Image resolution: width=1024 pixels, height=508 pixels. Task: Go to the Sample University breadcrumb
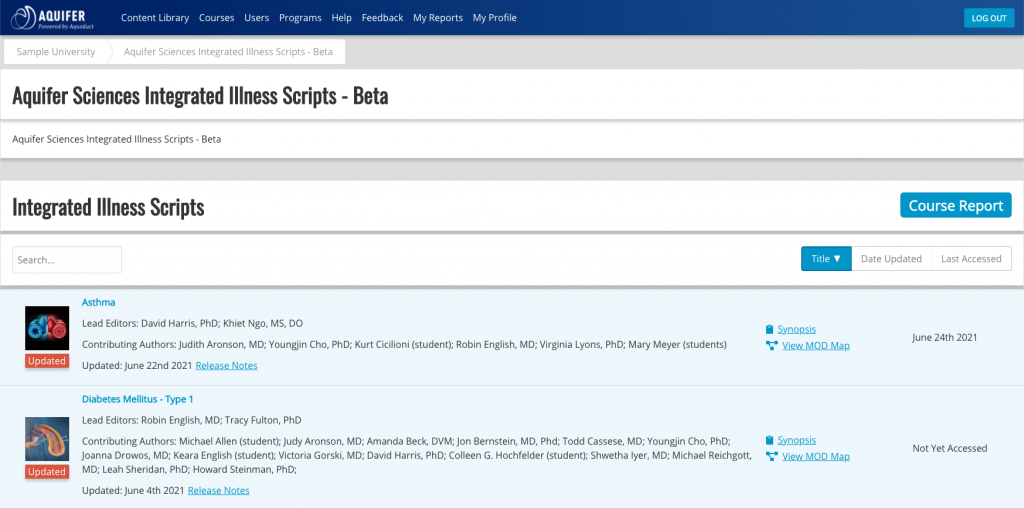(56, 52)
